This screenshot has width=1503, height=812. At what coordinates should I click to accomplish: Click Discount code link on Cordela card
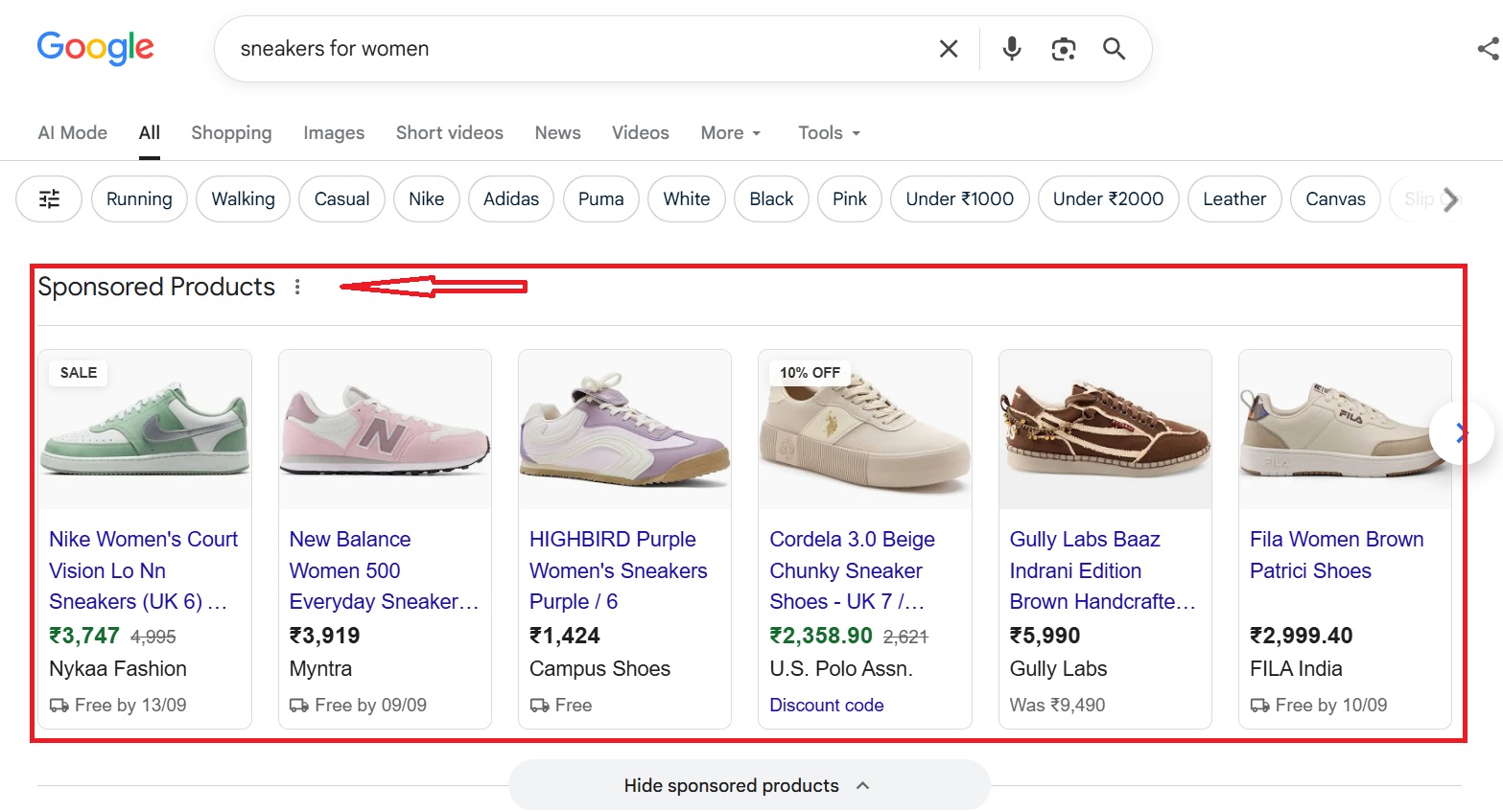(x=827, y=705)
